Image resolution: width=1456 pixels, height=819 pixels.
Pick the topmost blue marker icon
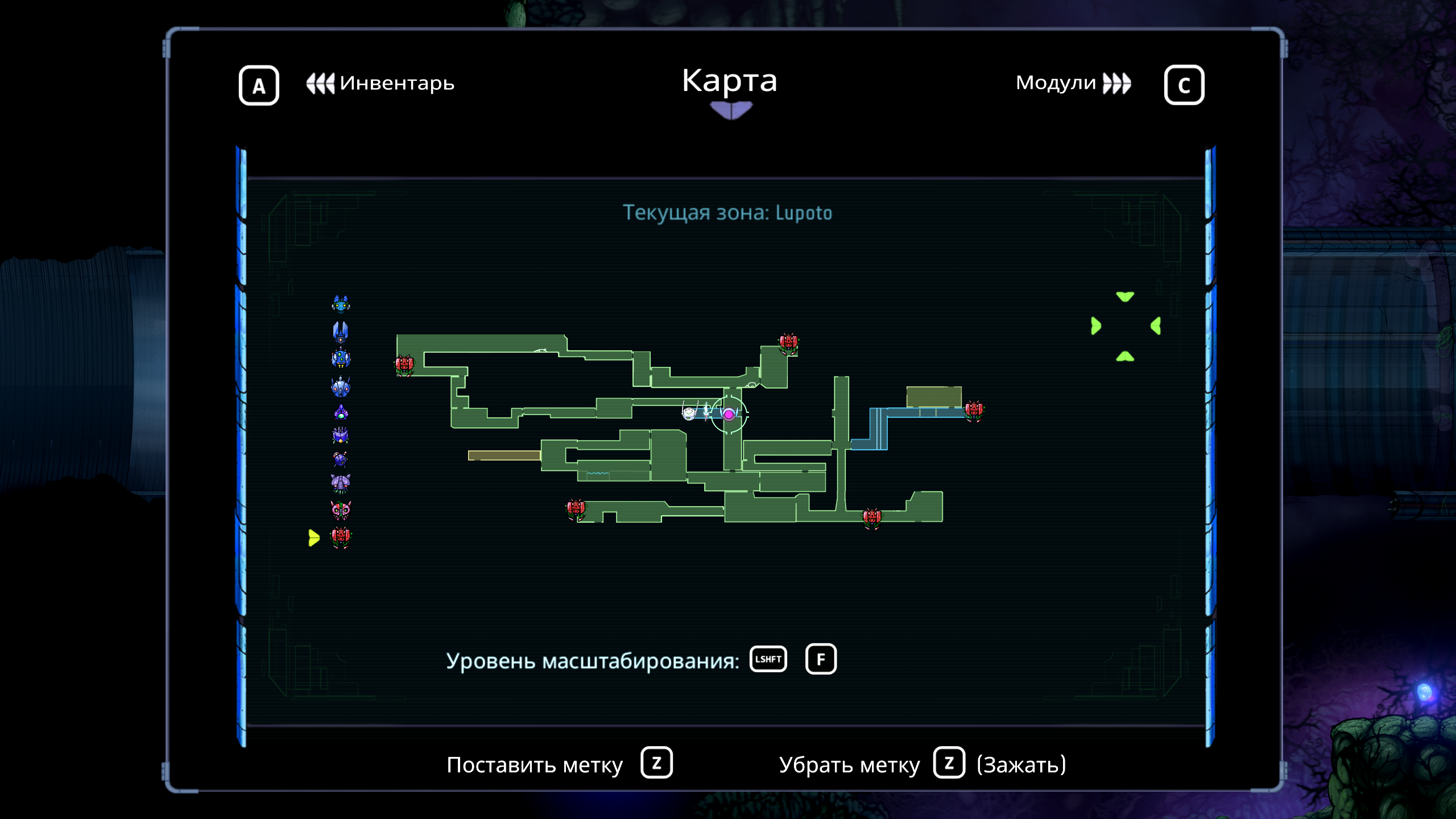[341, 304]
